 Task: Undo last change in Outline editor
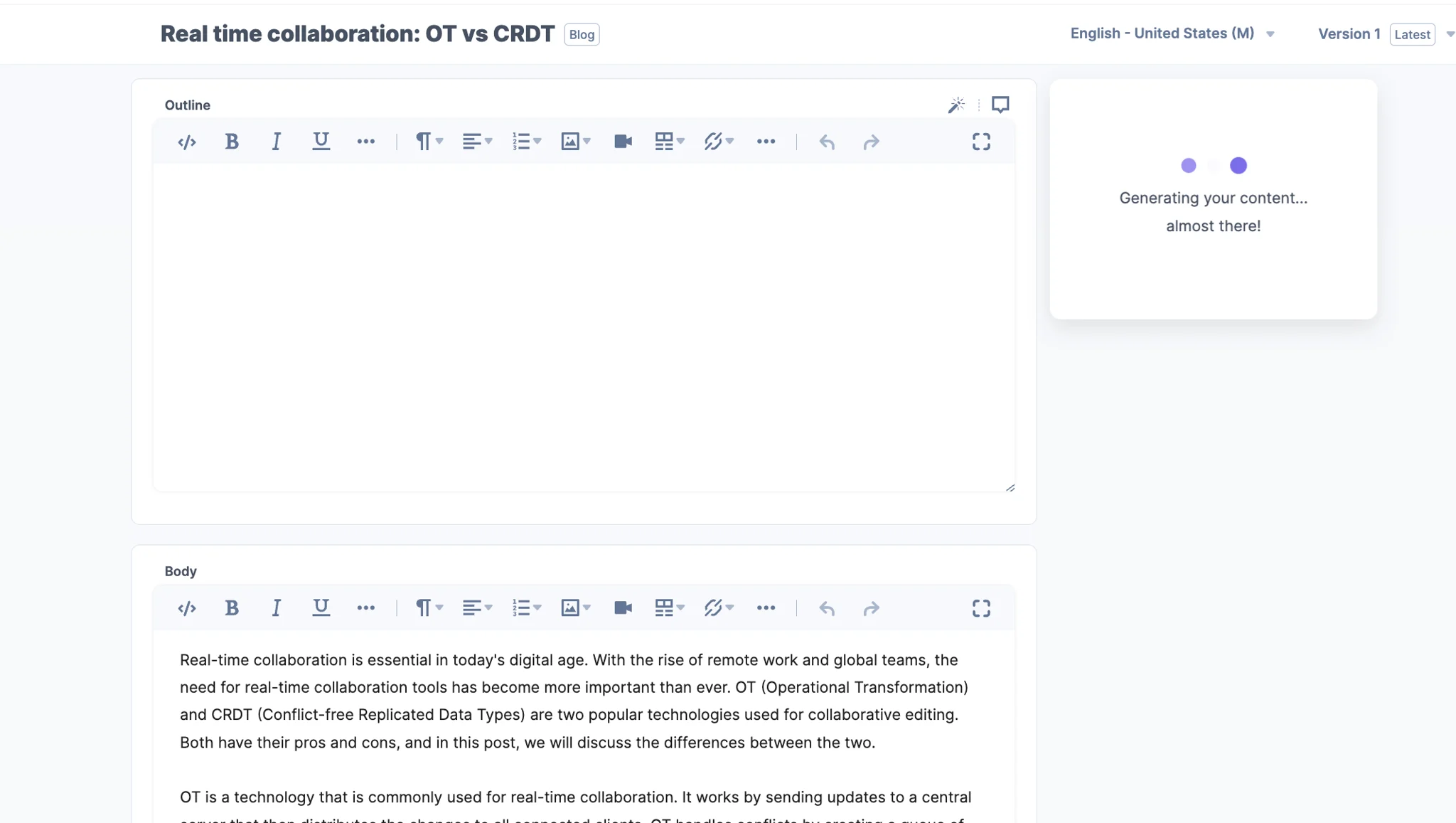click(x=827, y=142)
